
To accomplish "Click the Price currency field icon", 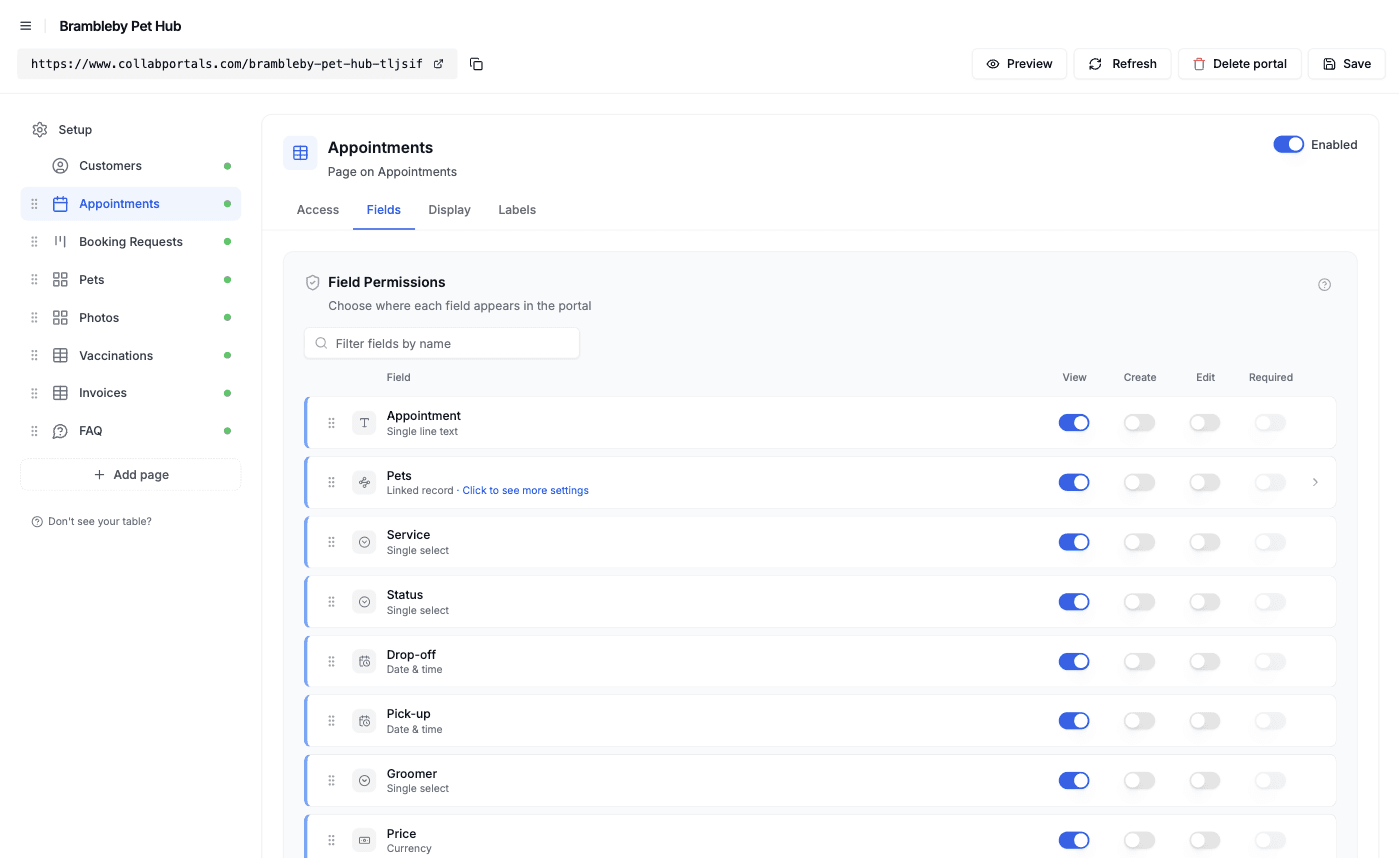I will pyautogui.click(x=364, y=840).
